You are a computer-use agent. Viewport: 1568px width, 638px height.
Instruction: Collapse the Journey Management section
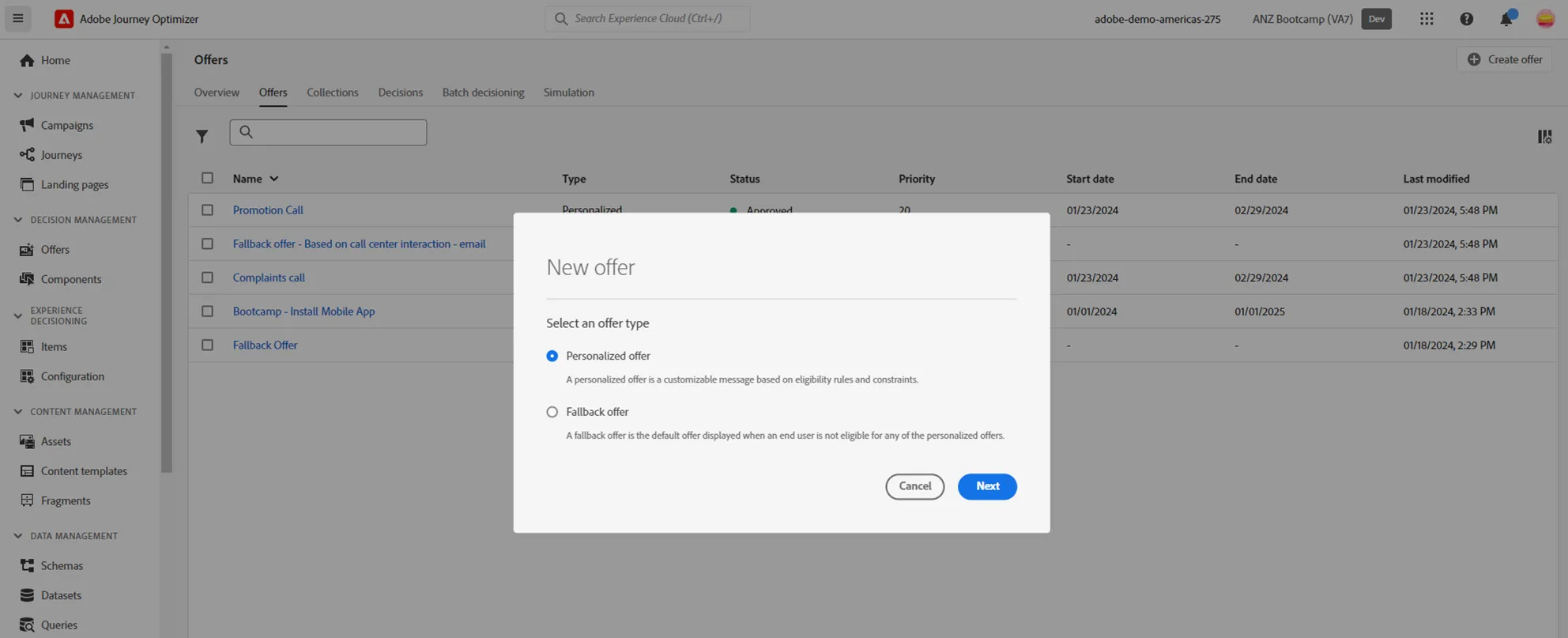click(18, 96)
